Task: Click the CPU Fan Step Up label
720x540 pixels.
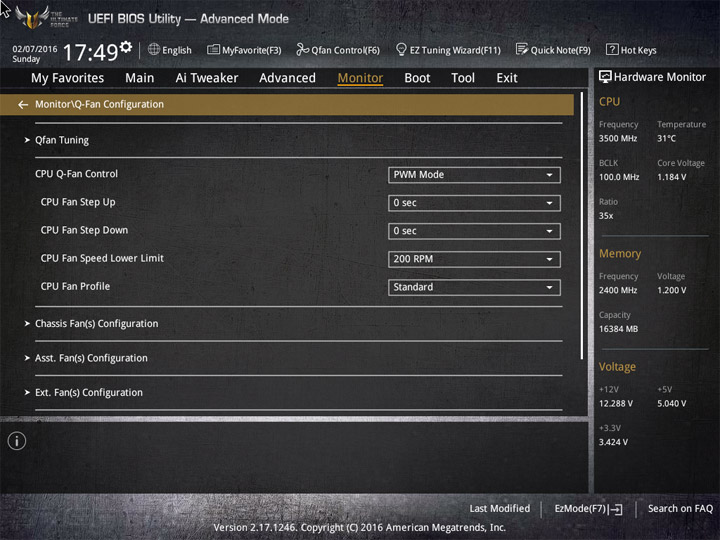Action: pos(78,202)
